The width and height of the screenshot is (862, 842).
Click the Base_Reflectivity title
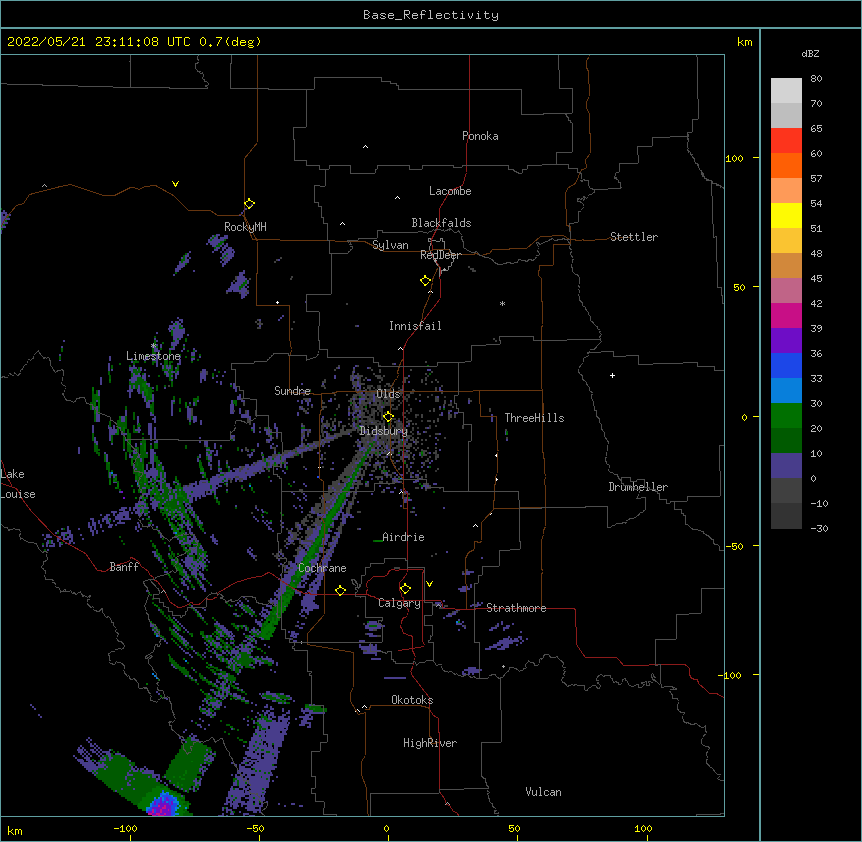click(431, 15)
